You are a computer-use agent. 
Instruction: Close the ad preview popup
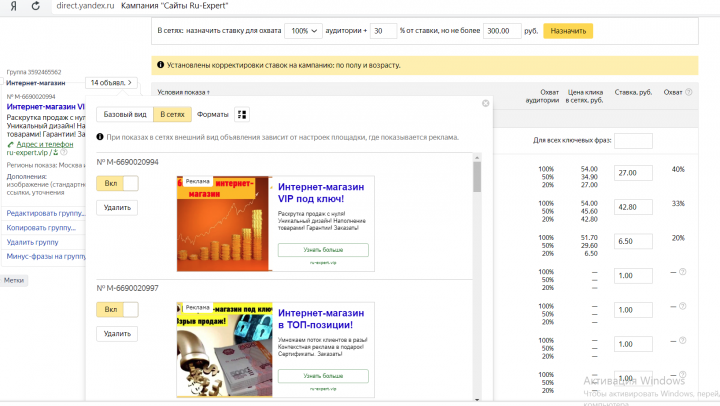tap(485, 103)
